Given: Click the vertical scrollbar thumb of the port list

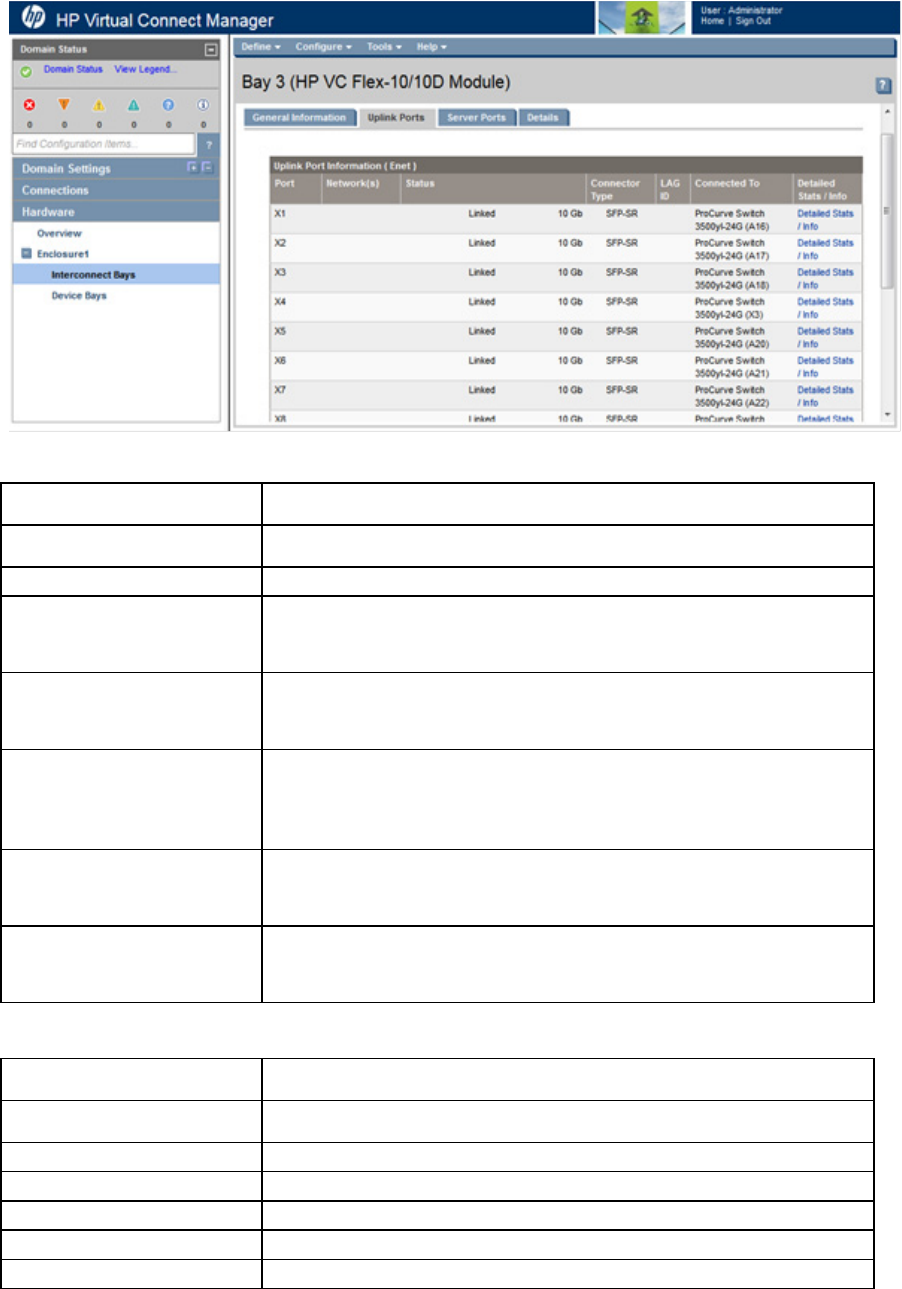Looking at the screenshot, I should tap(886, 211).
